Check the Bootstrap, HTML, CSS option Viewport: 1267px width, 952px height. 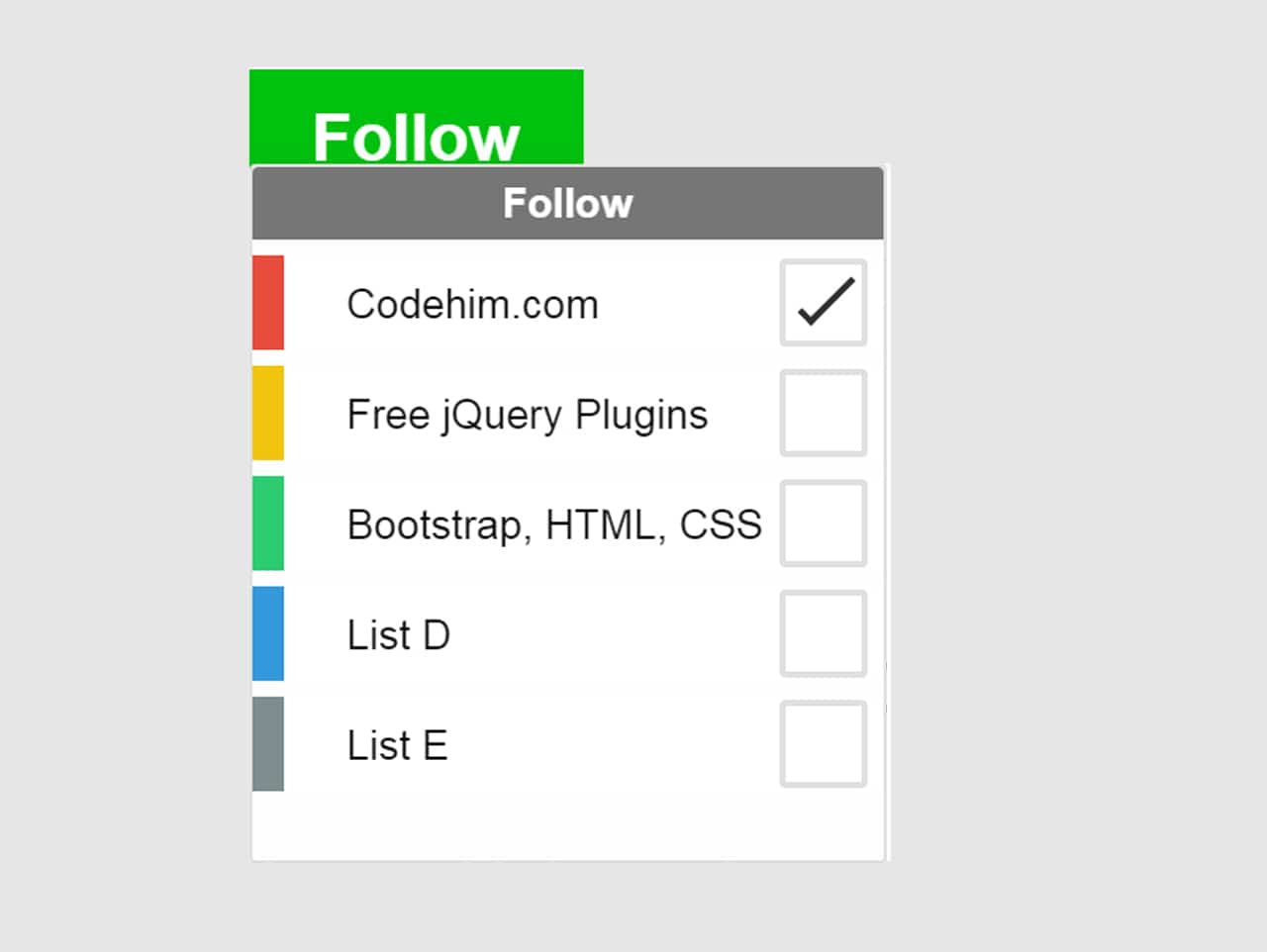[823, 524]
